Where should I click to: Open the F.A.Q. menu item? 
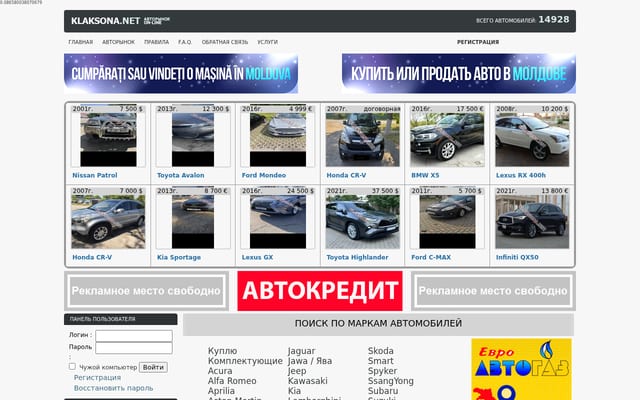(x=185, y=42)
